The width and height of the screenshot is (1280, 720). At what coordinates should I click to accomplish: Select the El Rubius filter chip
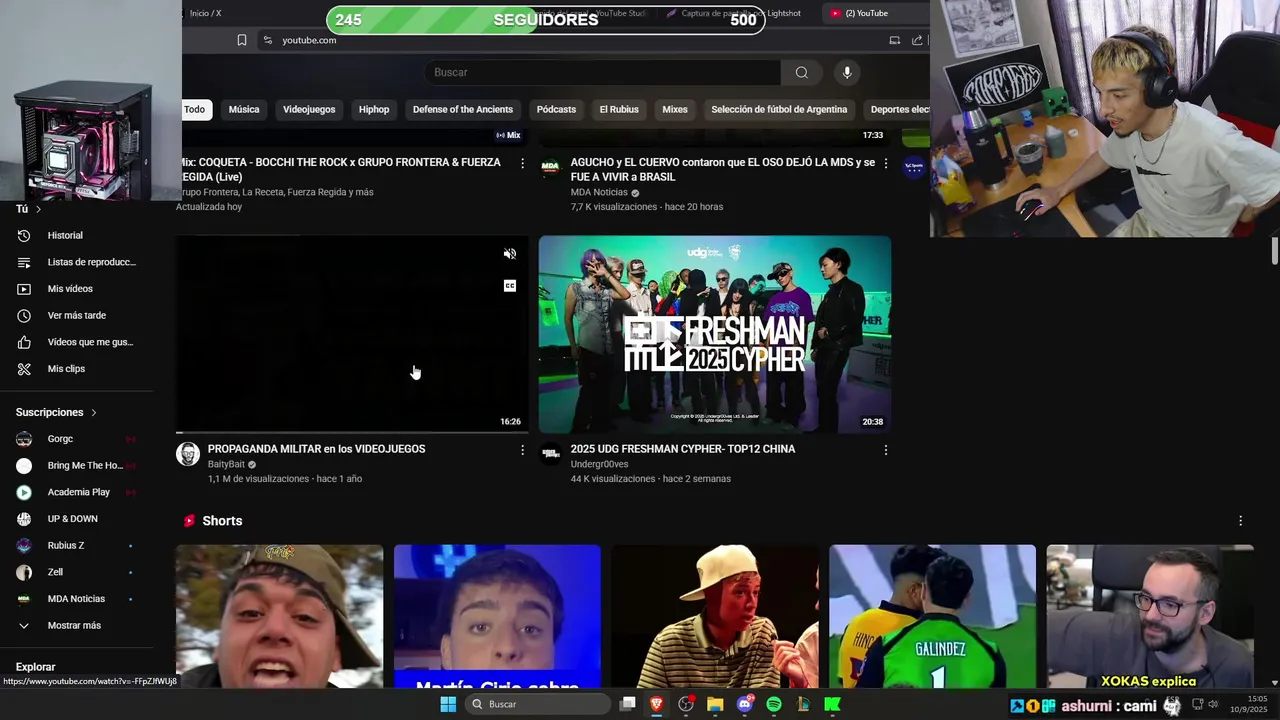619,109
